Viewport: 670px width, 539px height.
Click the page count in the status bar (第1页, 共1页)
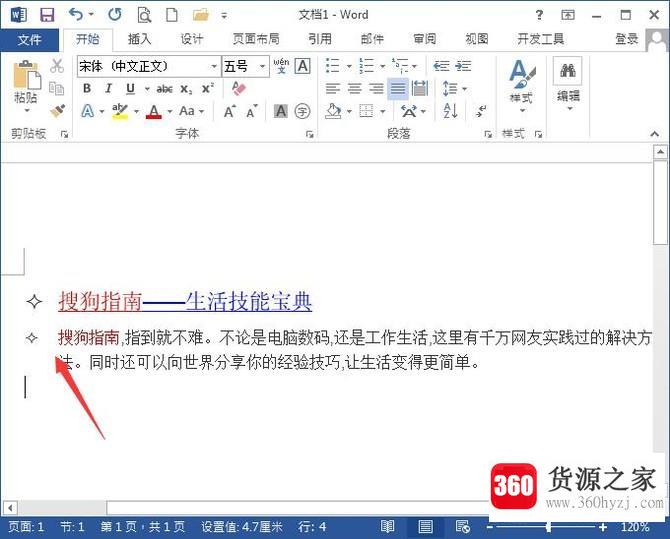pyautogui.click(x=143, y=527)
